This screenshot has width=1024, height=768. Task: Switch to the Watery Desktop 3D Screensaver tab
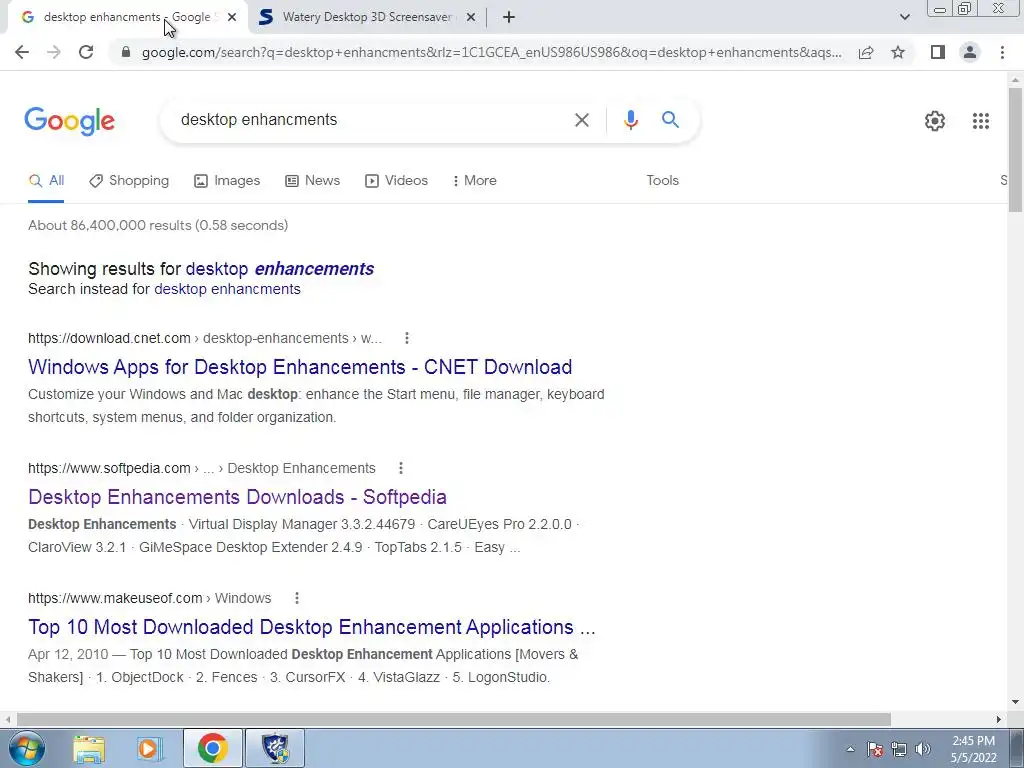tap(368, 18)
